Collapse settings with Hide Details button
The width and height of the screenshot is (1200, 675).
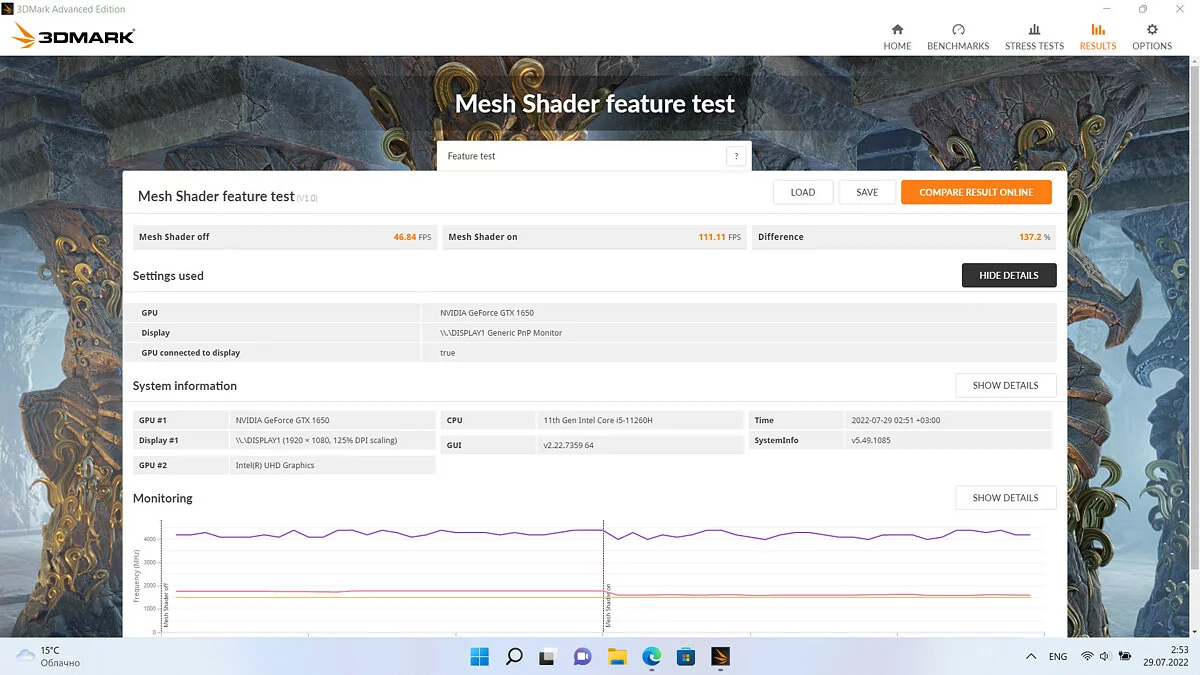1008,275
